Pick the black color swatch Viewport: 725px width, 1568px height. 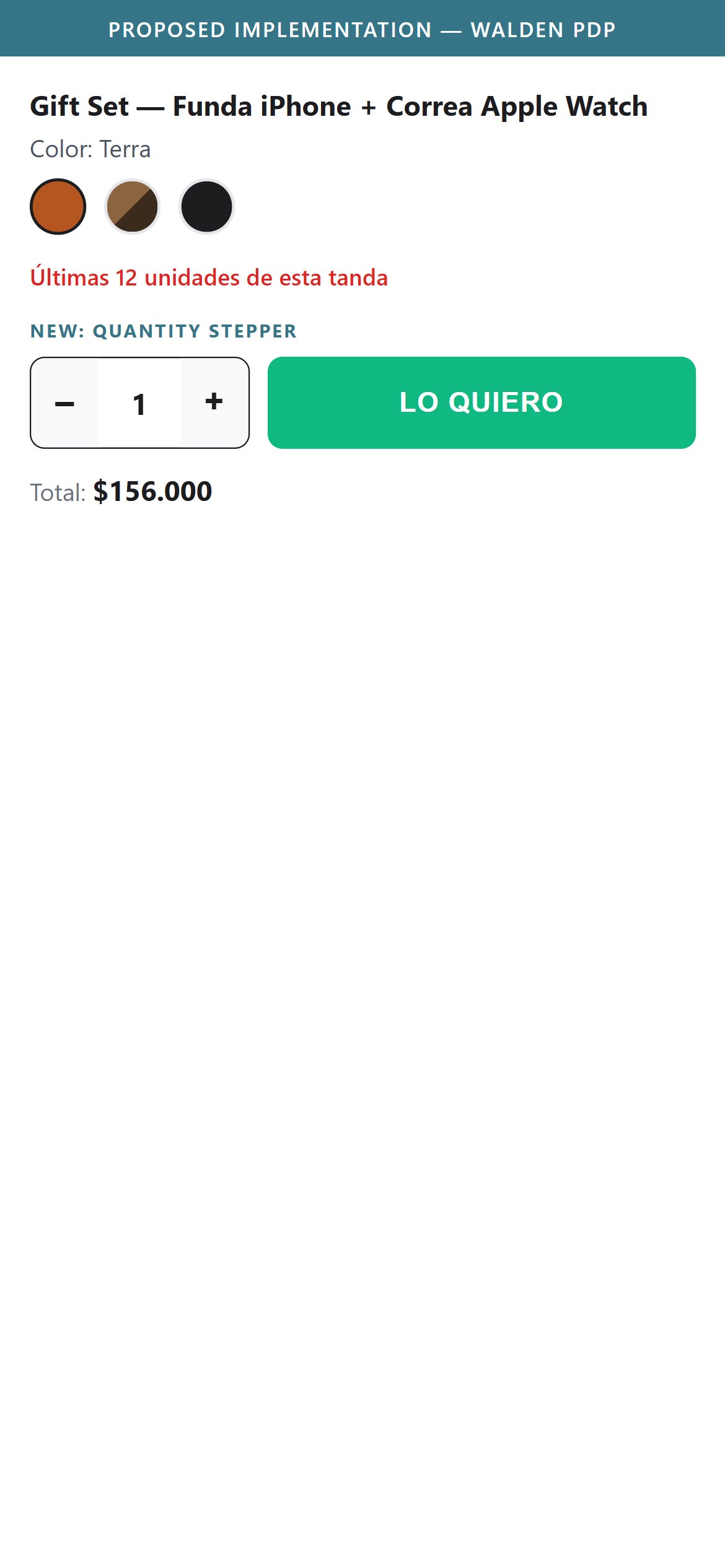click(x=206, y=206)
